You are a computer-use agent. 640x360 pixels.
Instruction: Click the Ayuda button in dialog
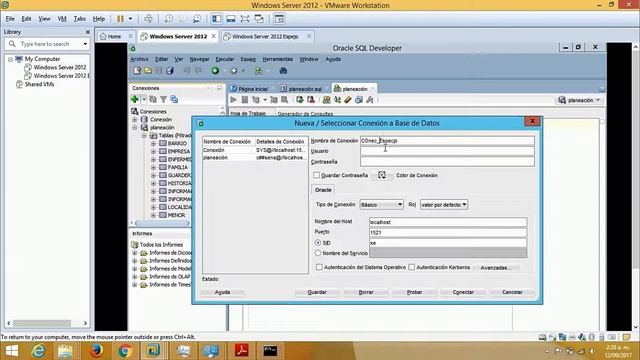tap(222, 292)
